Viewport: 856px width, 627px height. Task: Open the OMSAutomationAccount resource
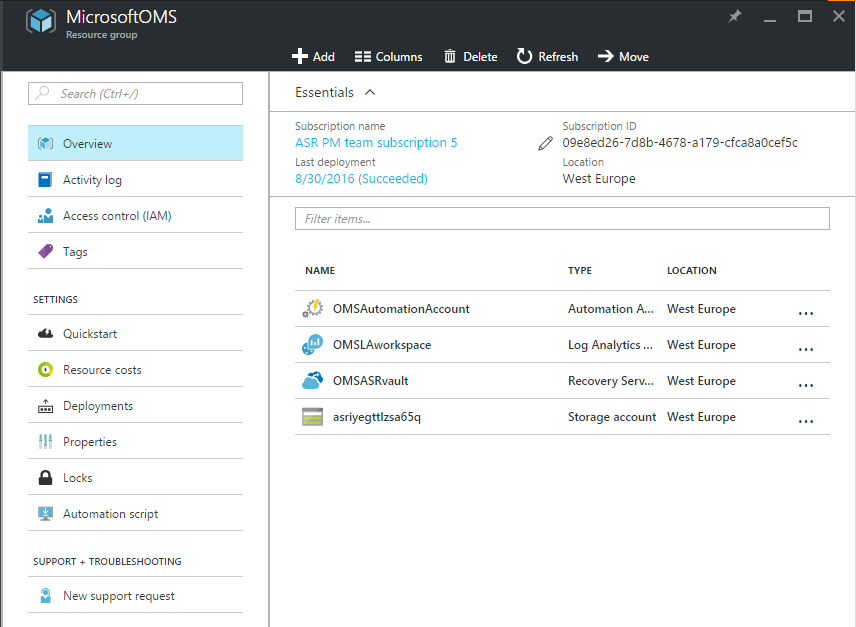tap(401, 309)
